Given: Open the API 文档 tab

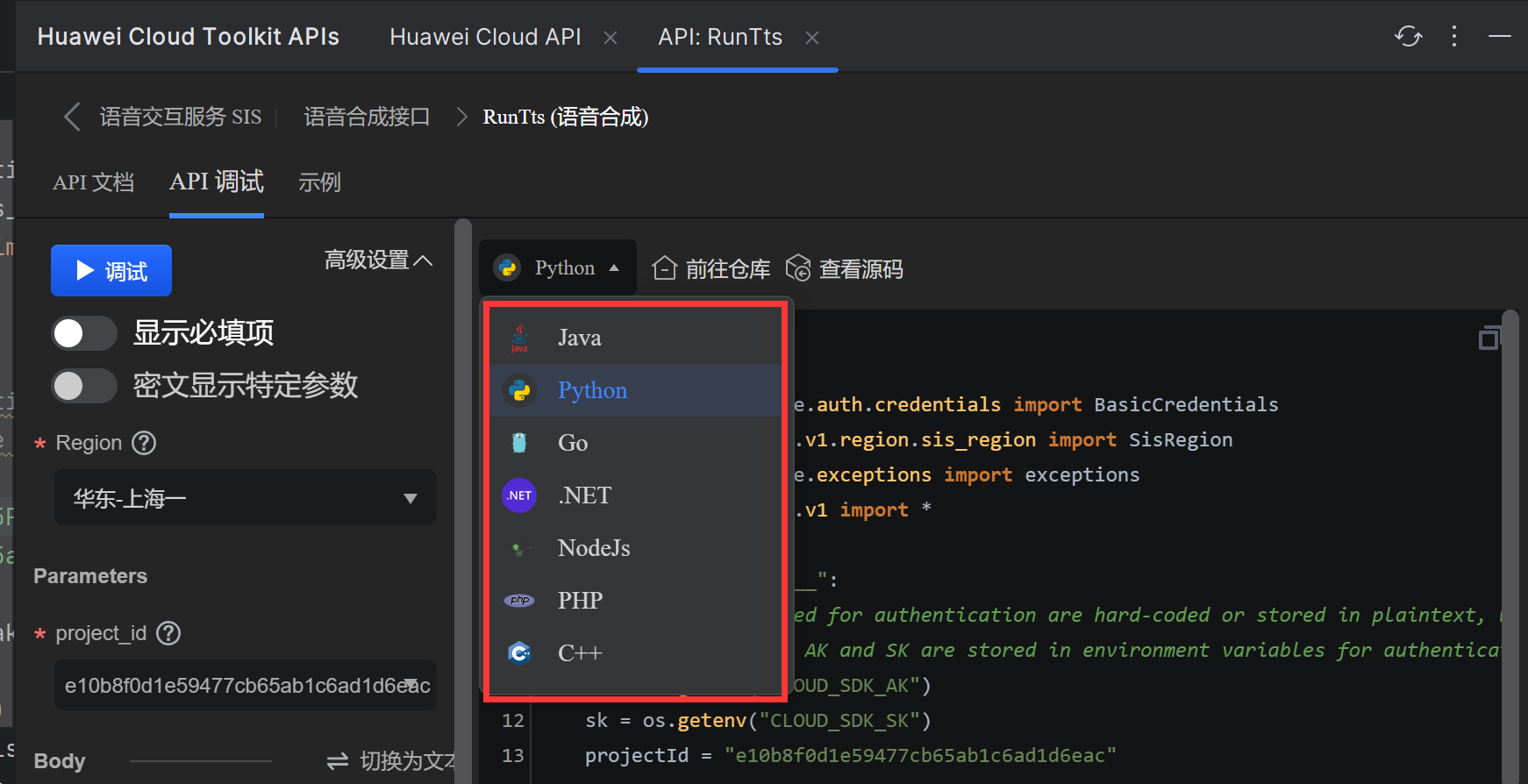Looking at the screenshot, I should 93,182.
